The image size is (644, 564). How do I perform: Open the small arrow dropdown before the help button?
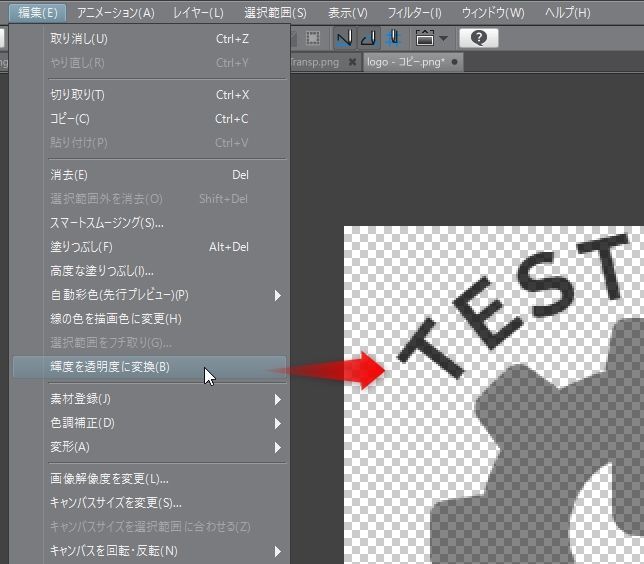tap(444, 38)
